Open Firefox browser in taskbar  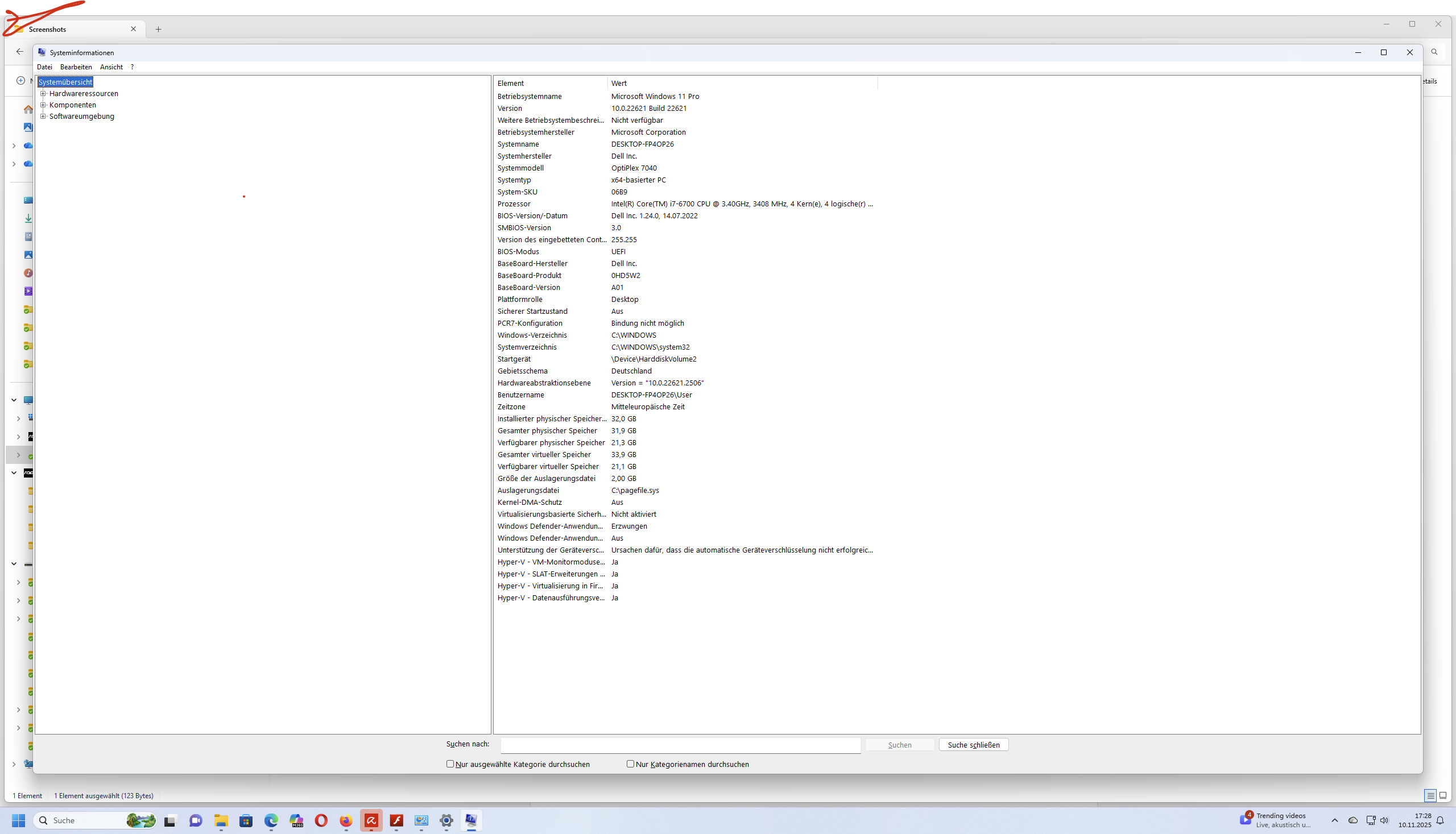[346, 820]
